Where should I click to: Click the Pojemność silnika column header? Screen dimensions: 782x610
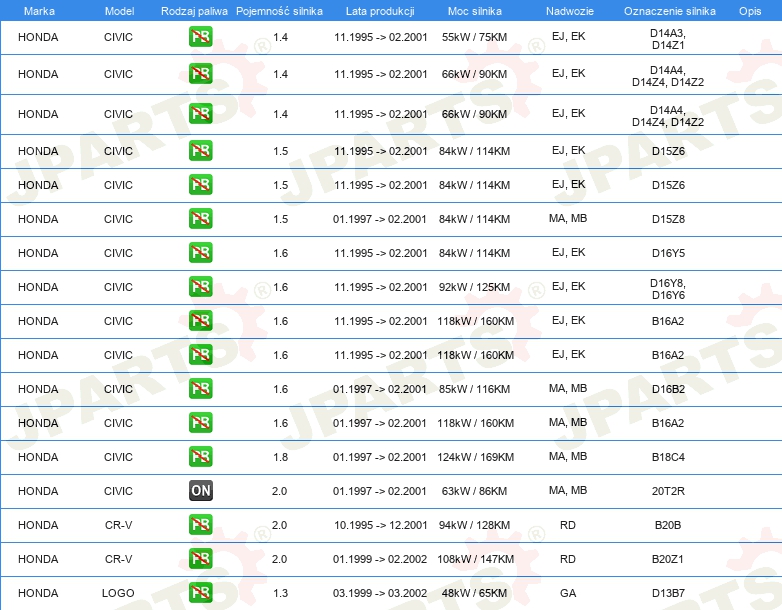(x=279, y=11)
